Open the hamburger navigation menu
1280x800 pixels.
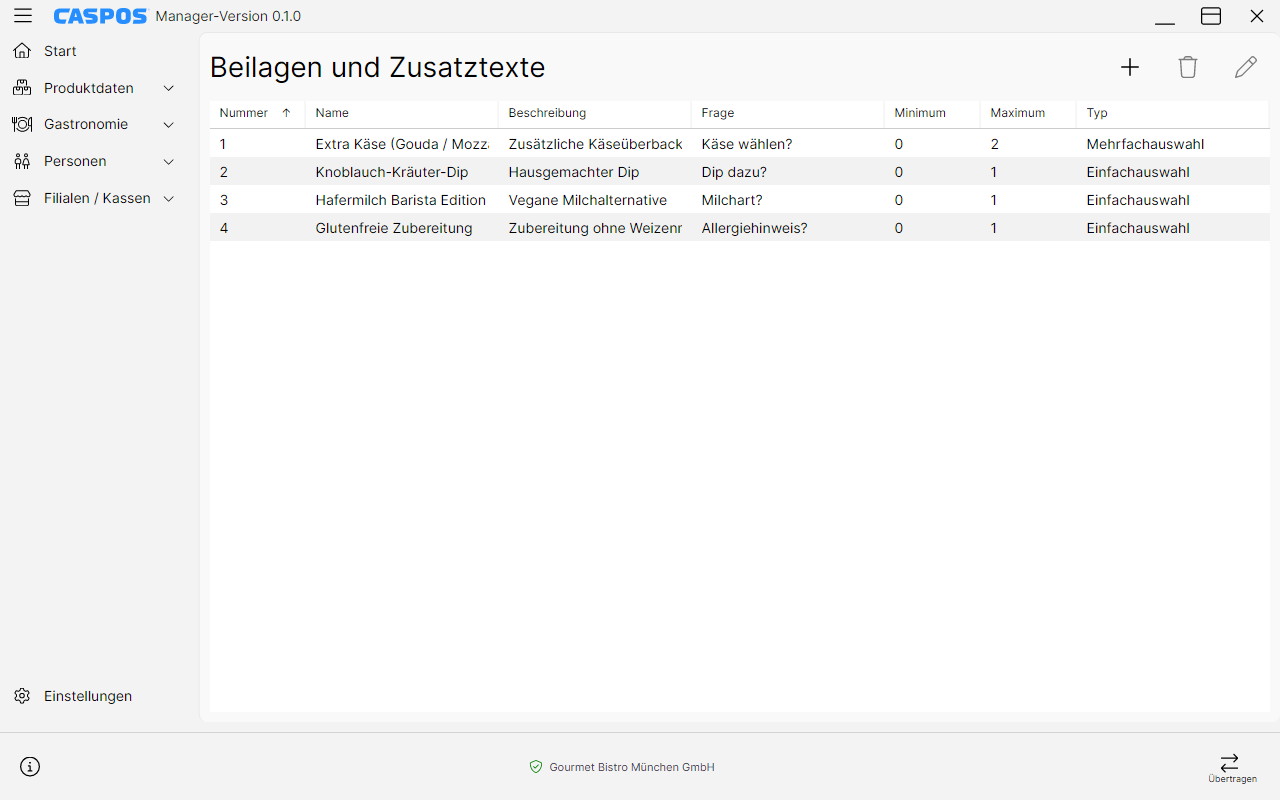point(22,16)
